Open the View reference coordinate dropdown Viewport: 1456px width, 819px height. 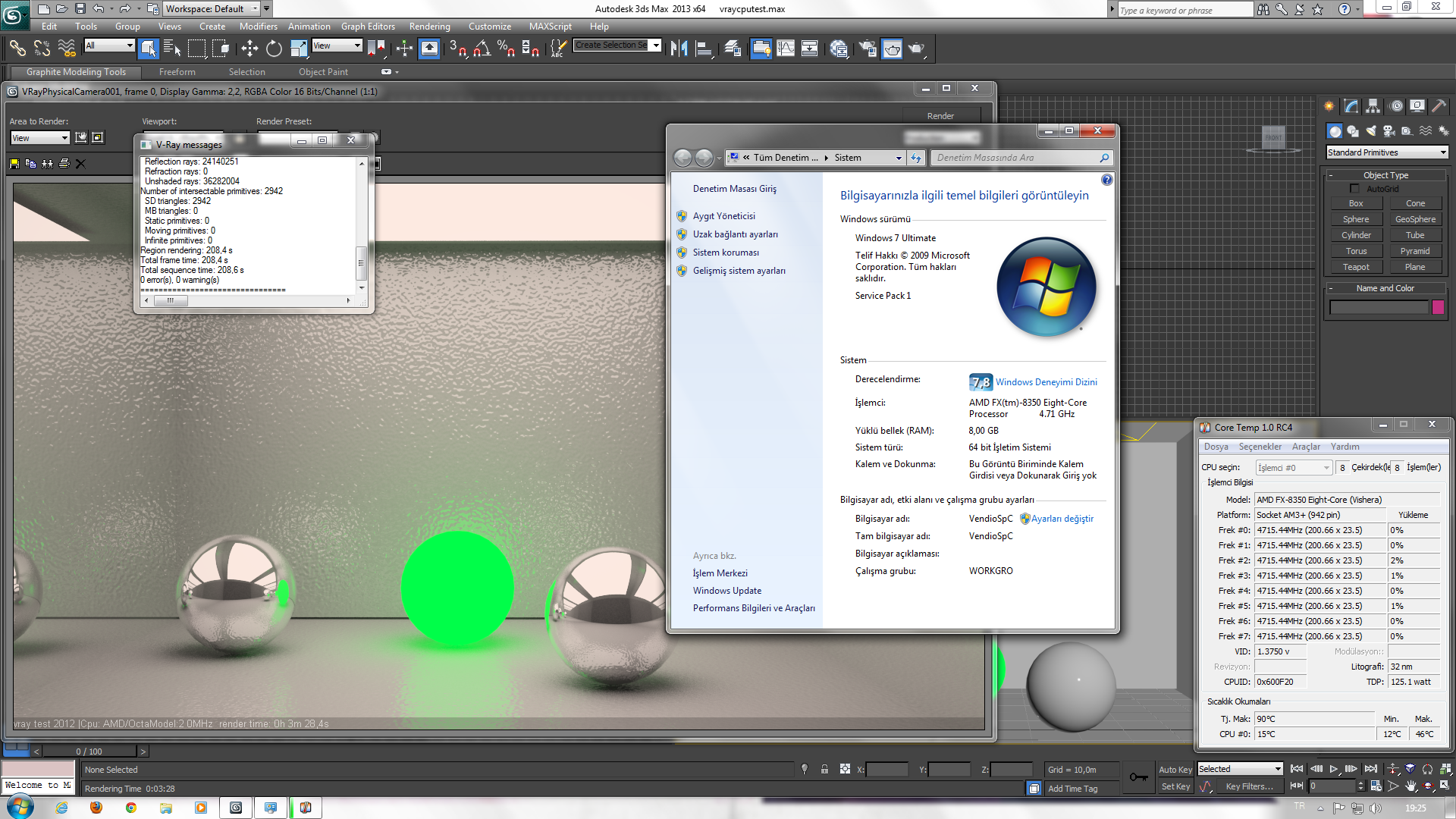pos(337,45)
